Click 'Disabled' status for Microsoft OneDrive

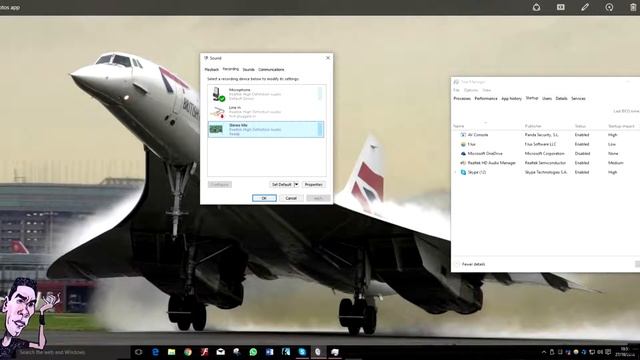pos(582,153)
